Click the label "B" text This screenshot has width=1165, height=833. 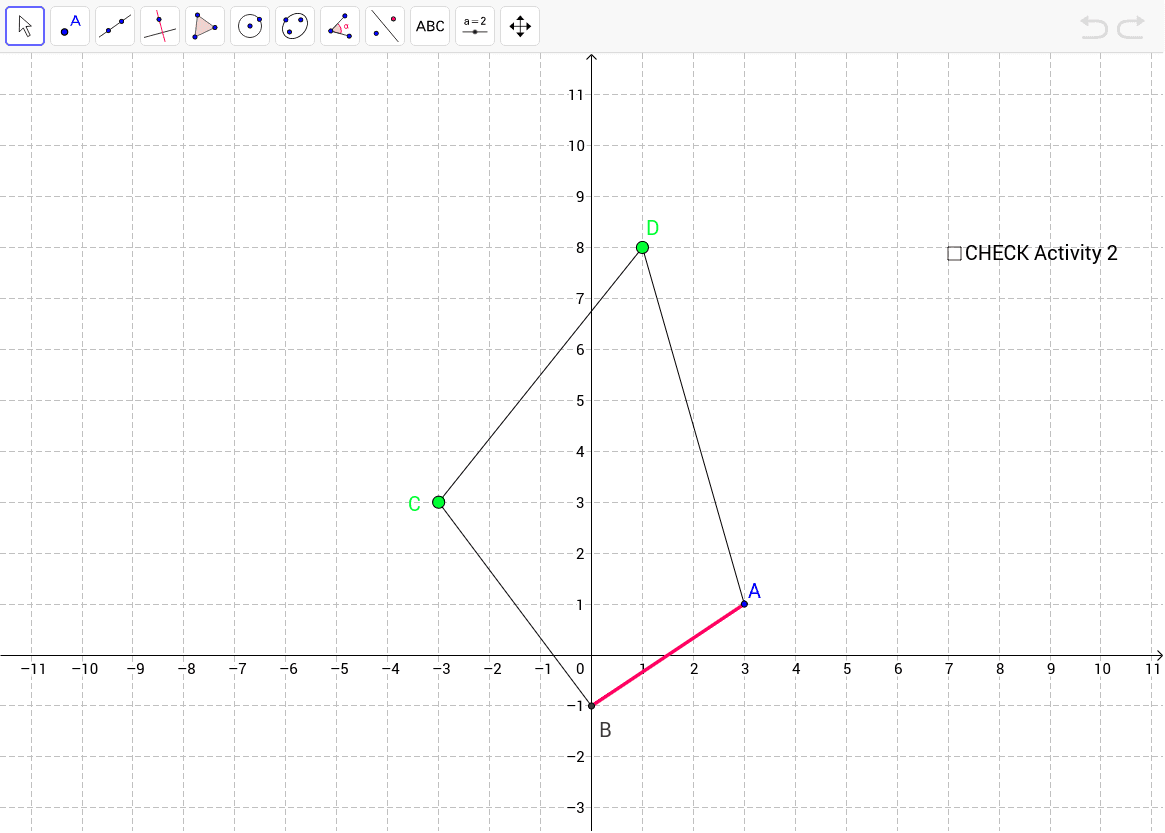click(x=606, y=730)
